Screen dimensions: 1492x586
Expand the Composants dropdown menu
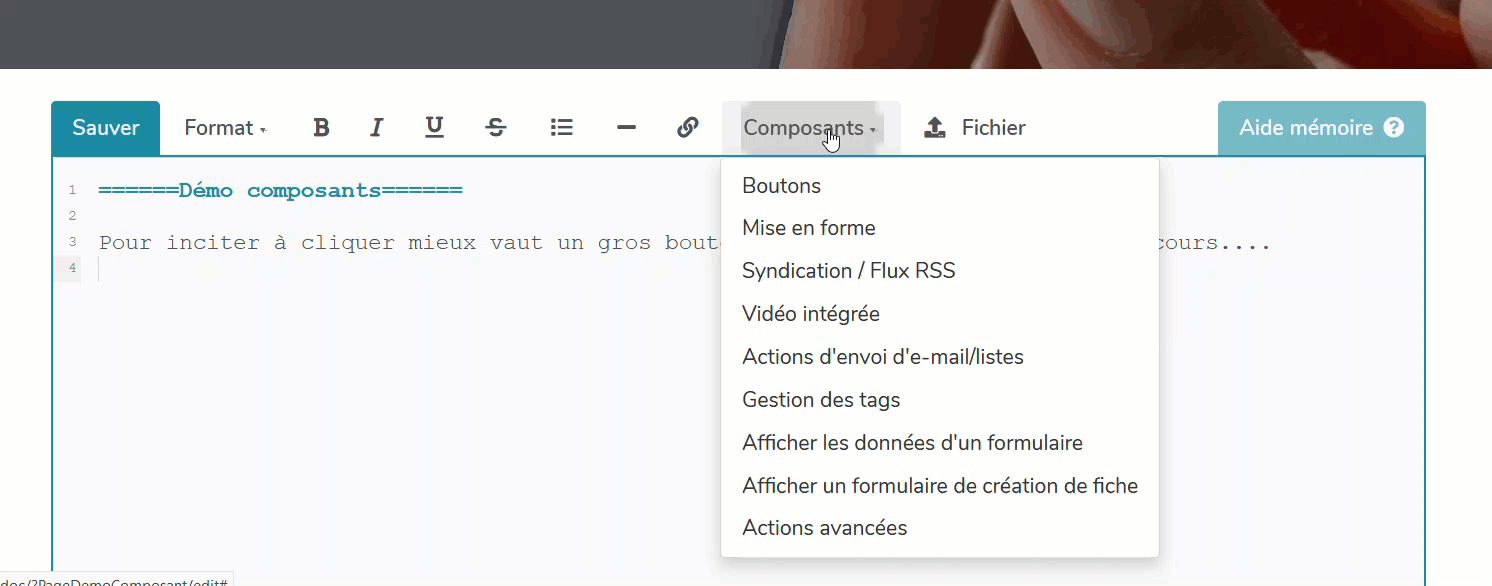(808, 127)
